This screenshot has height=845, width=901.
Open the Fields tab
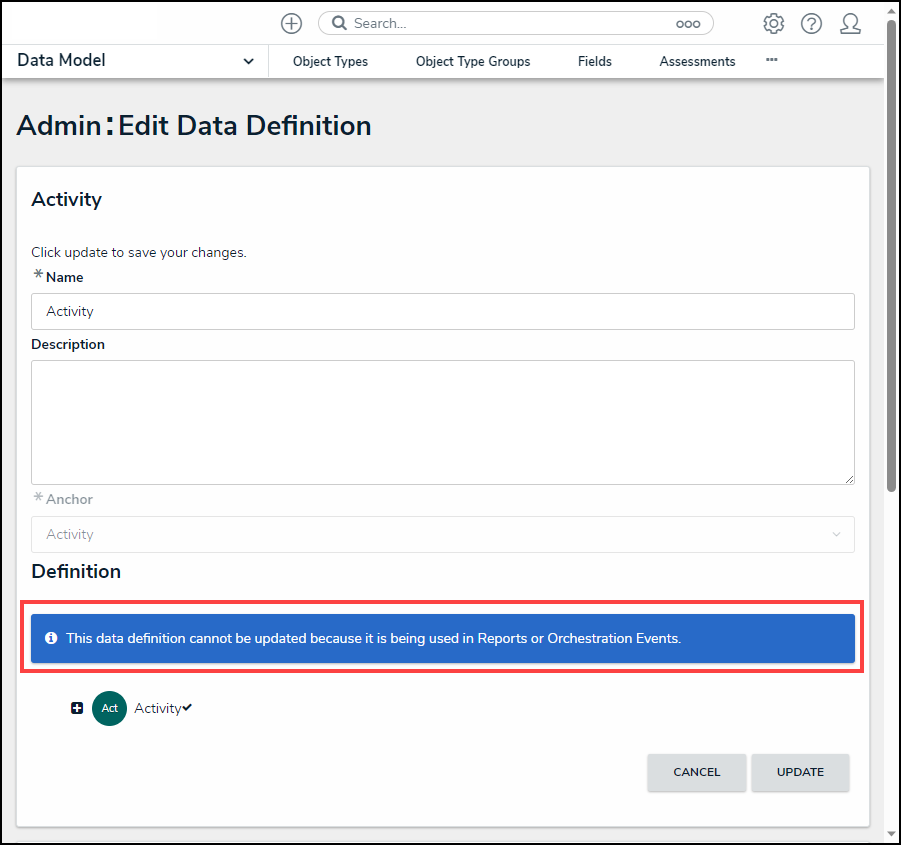(594, 61)
